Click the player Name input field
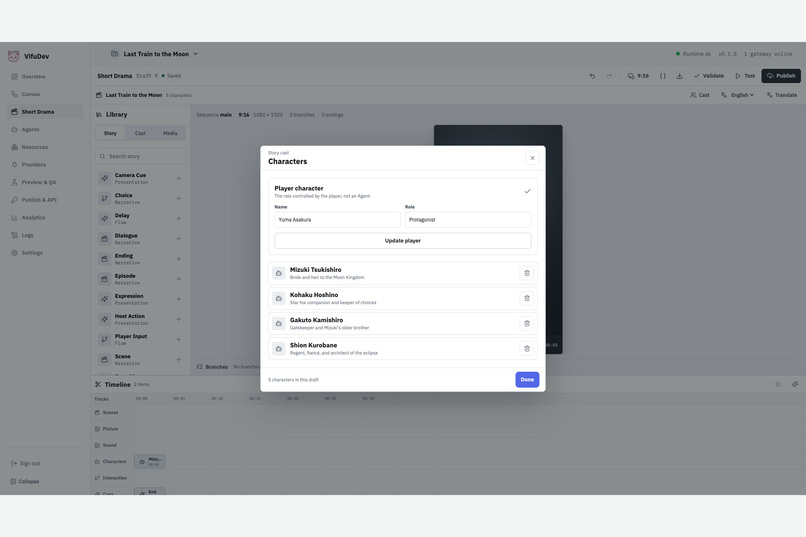Viewport: 806px width, 537px height. (x=337, y=219)
